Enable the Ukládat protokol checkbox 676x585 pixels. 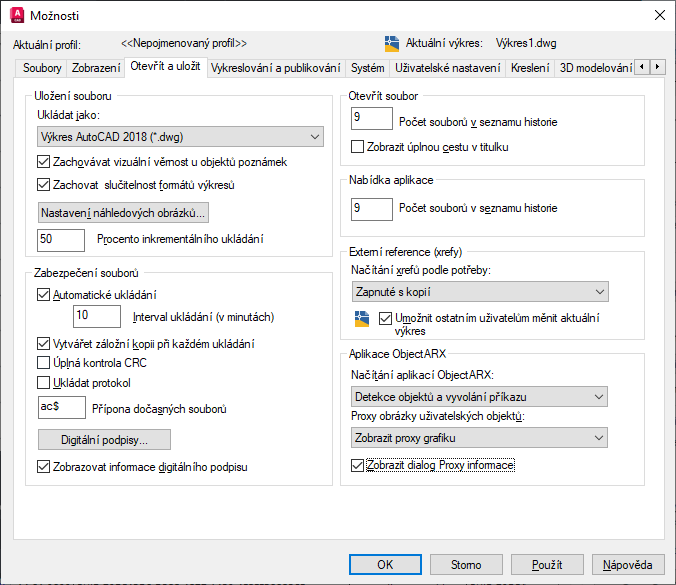[x=43, y=382]
